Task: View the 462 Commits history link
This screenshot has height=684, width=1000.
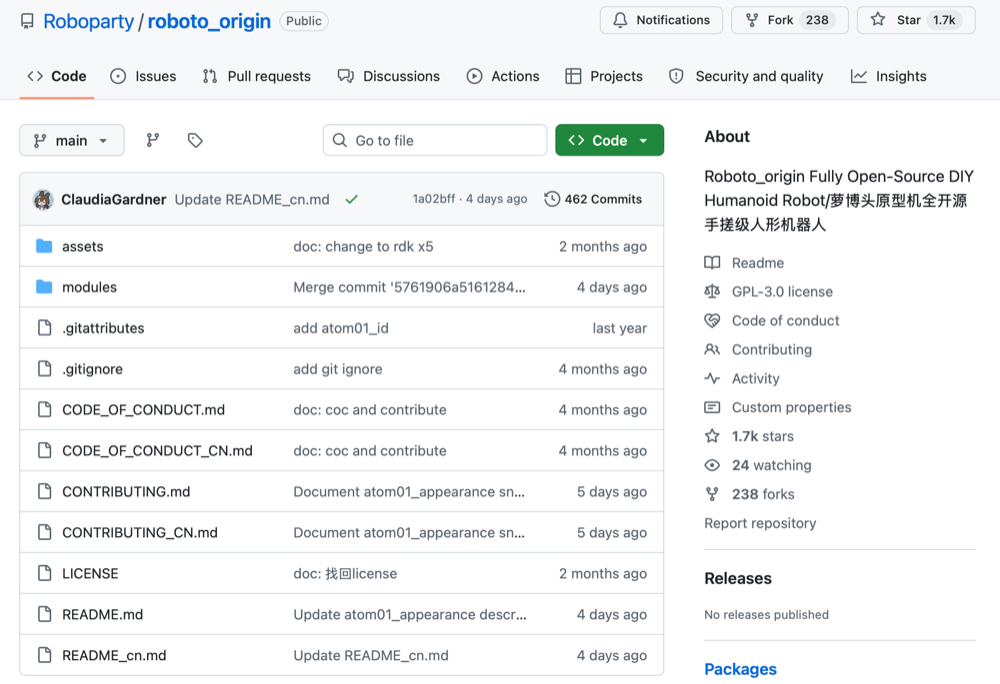Action: [594, 199]
